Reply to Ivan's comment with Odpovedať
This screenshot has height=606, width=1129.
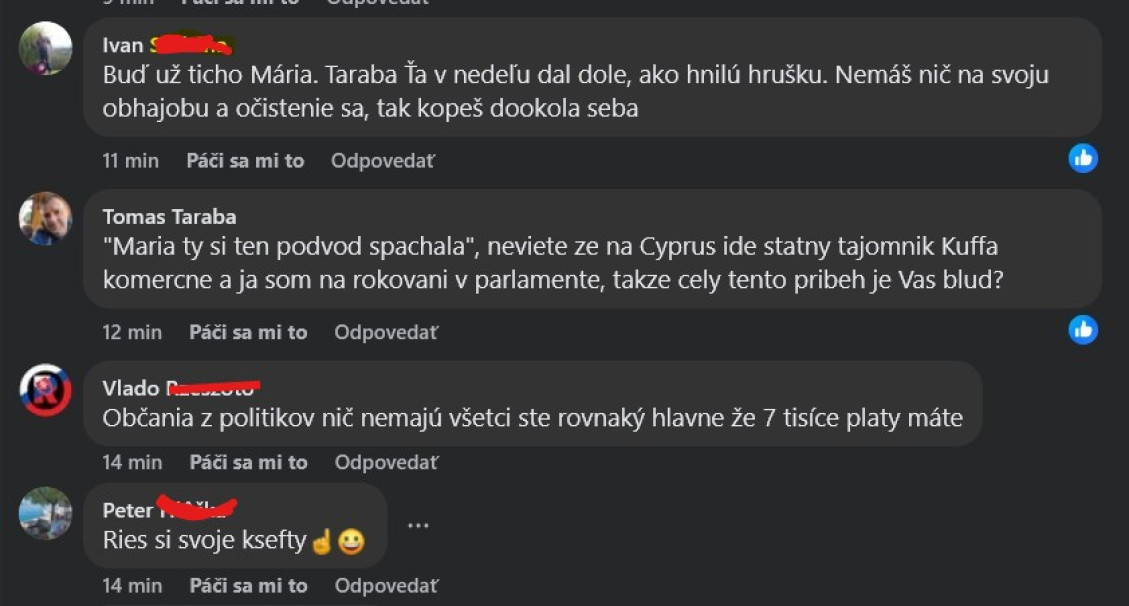[x=383, y=160]
